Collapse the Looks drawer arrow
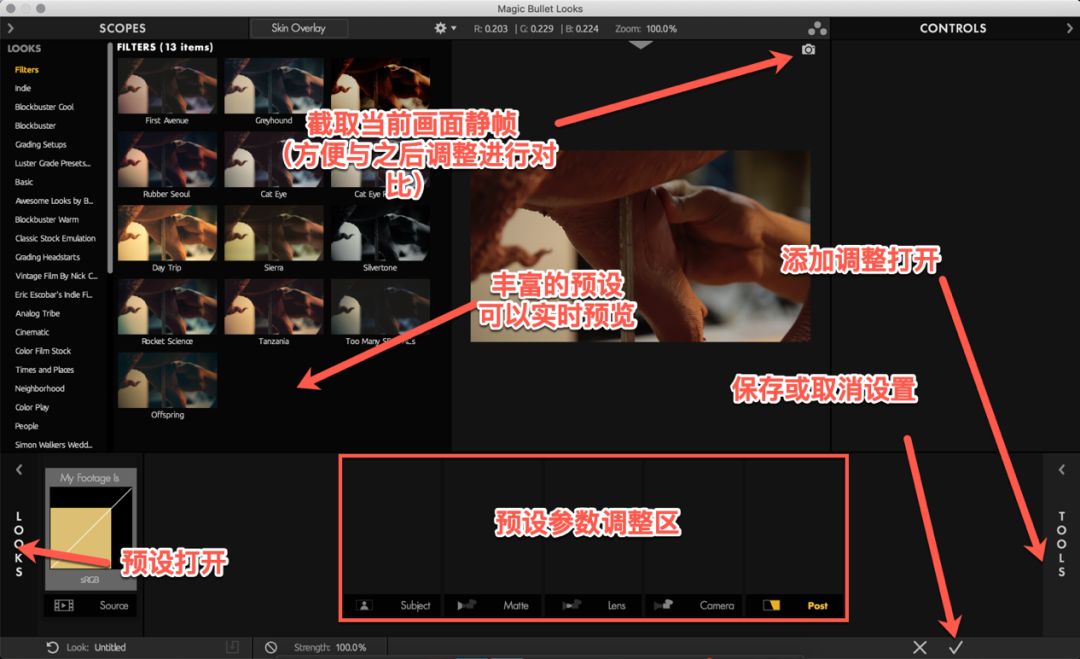Image resolution: width=1080 pixels, height=659 pixels. [19, 470]
